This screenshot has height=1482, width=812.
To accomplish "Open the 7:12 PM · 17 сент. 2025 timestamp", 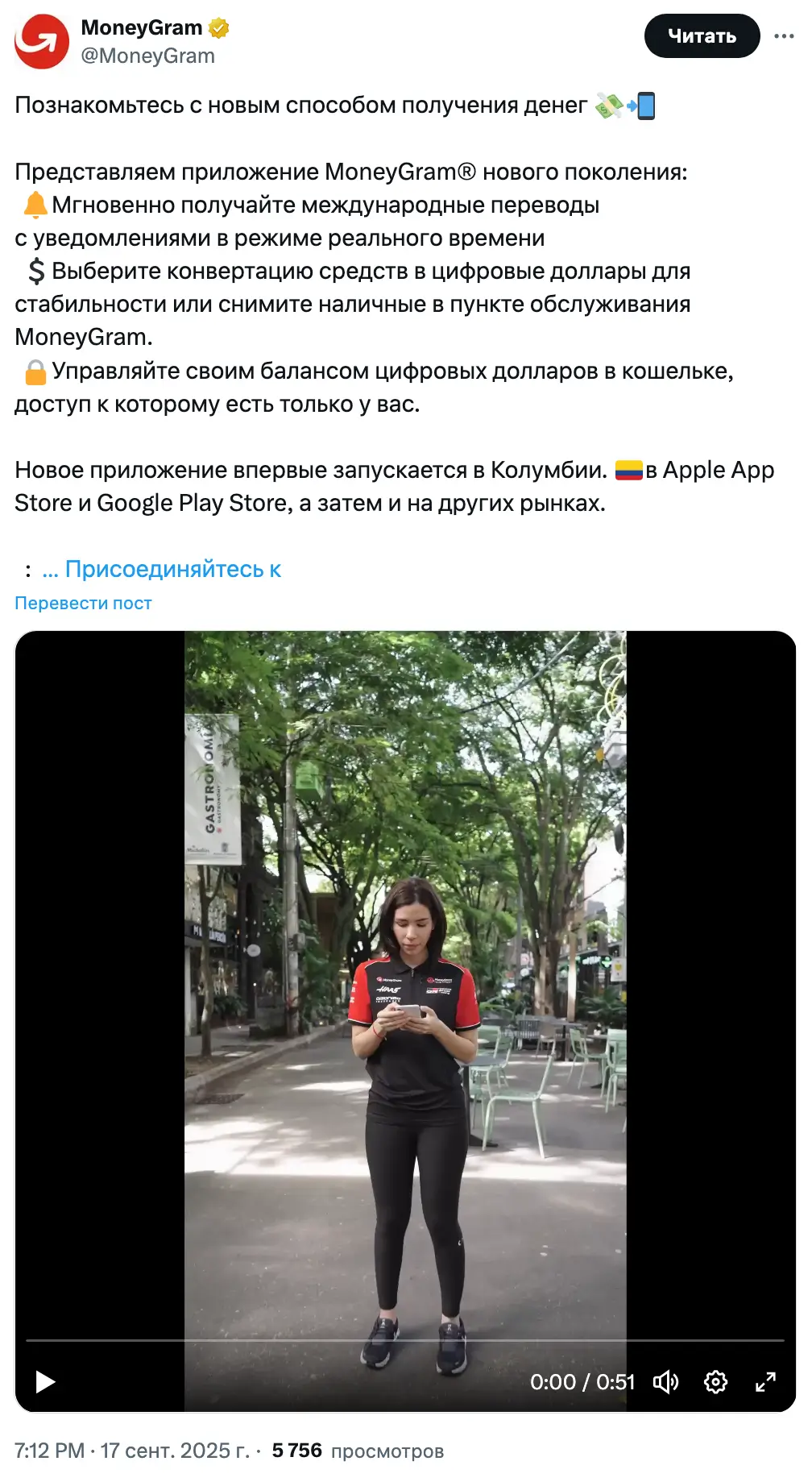I will [132, 1451].
